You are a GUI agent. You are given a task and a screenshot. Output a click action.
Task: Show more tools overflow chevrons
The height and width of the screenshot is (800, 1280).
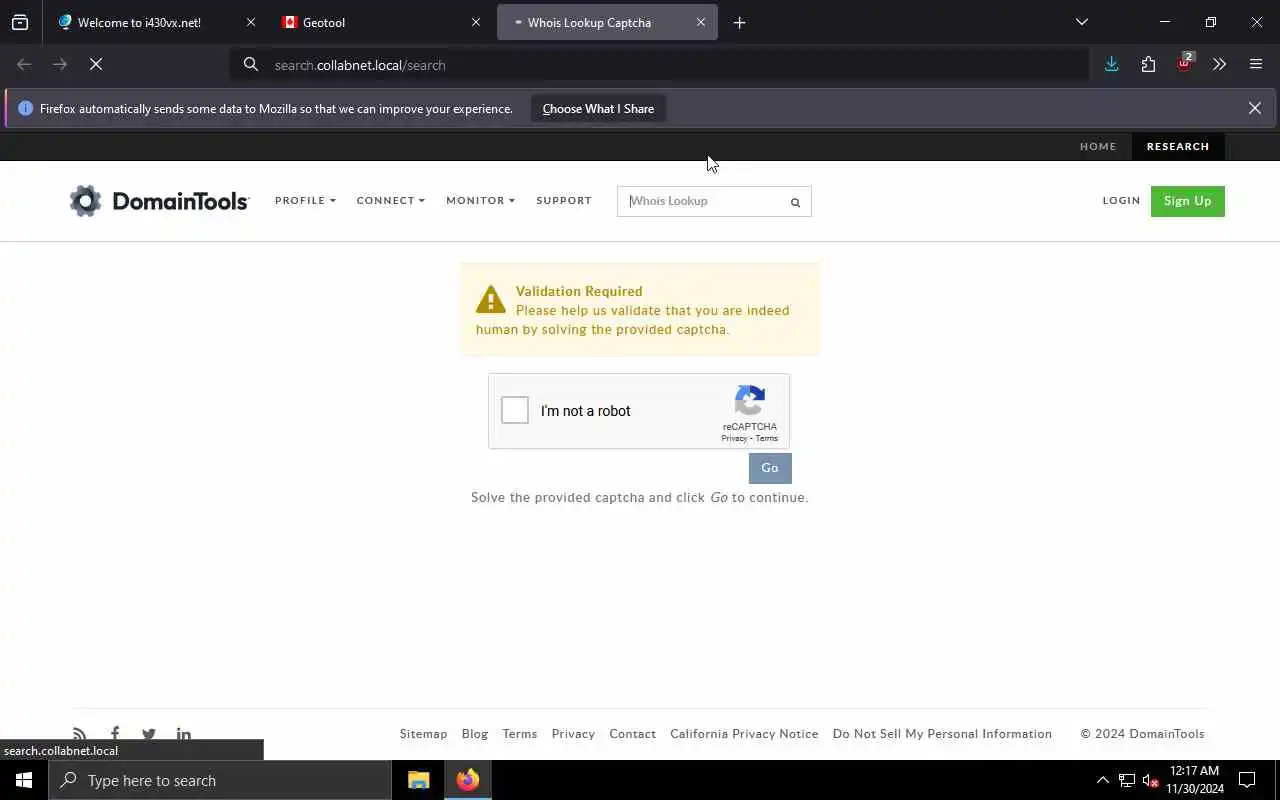point(1219,64)
